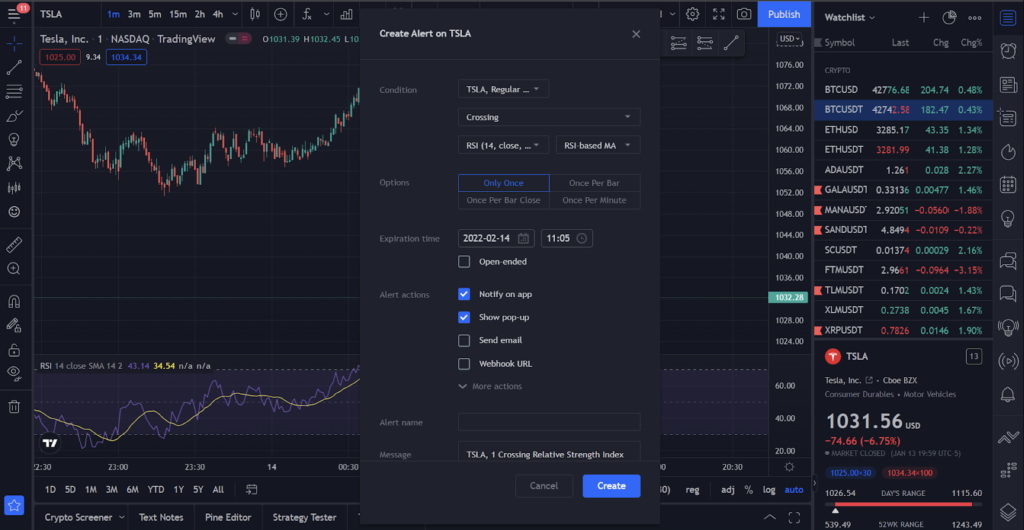Open the favorites star toolbar
This screenshot has height=530, width=1024.
click(14, 505)
